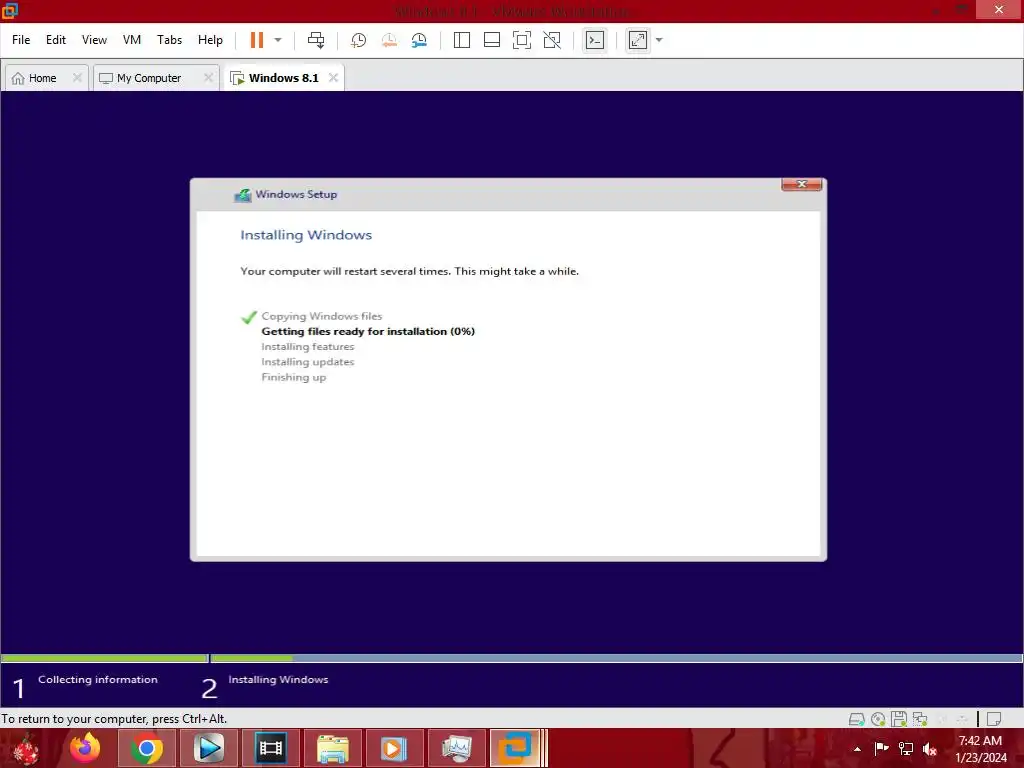Close the Home tab
The width and height of the screenshot is (1024, 768).
click(x=77, y=78)
